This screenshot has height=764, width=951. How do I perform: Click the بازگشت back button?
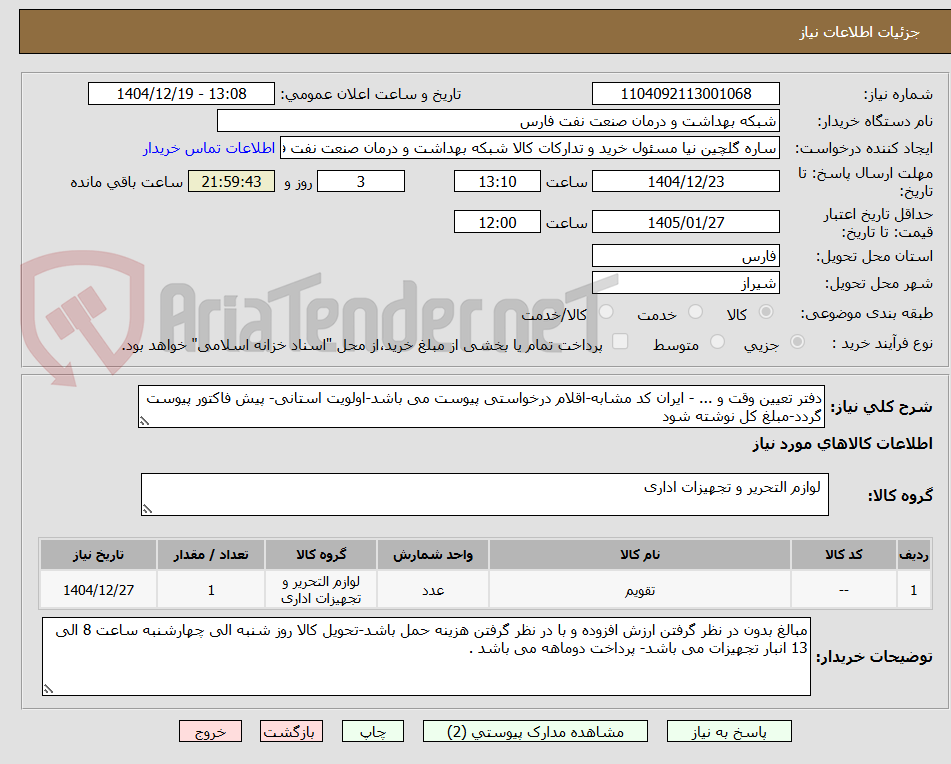[x=291, y=731]
